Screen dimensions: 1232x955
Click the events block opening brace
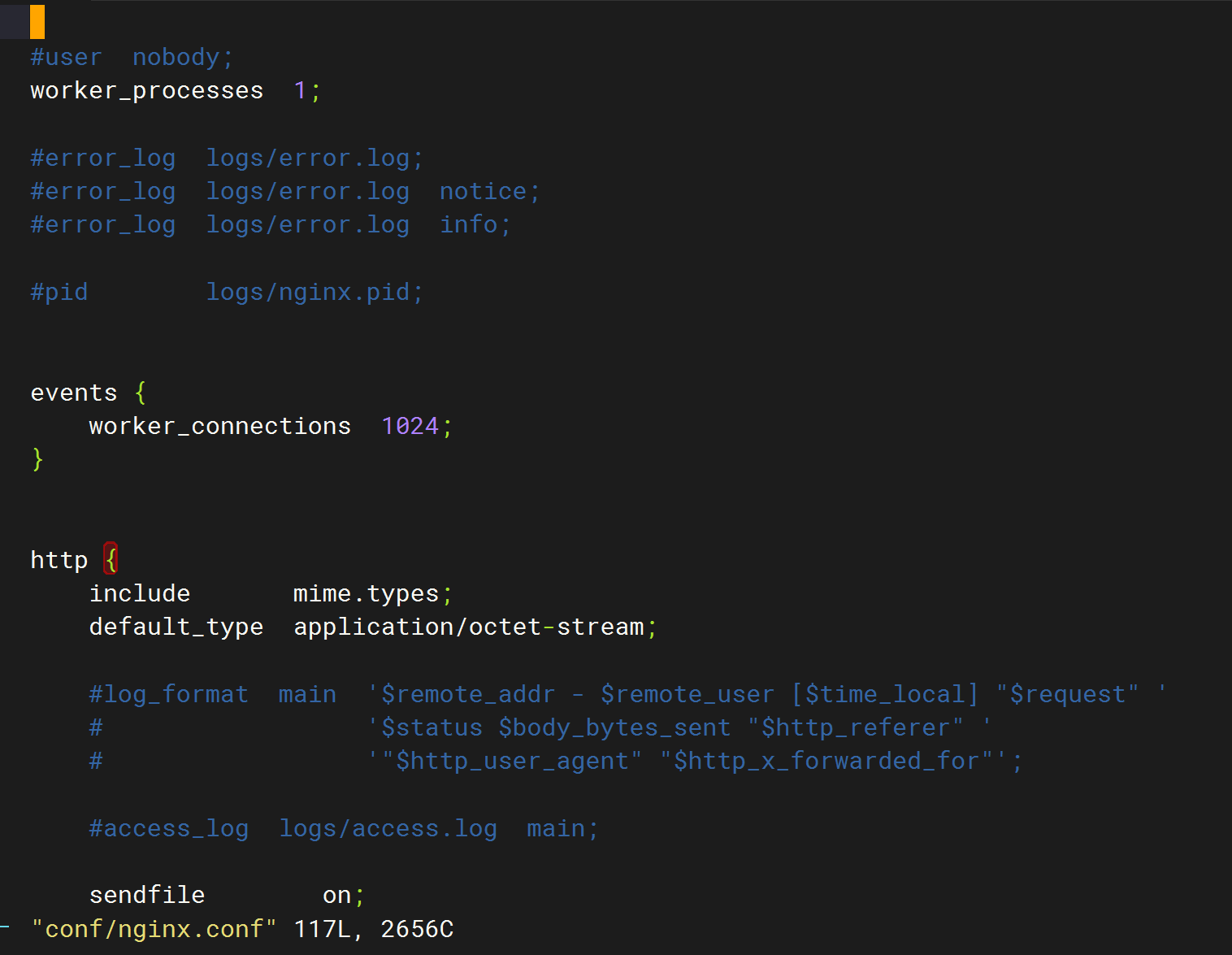(x=141, y=393)
